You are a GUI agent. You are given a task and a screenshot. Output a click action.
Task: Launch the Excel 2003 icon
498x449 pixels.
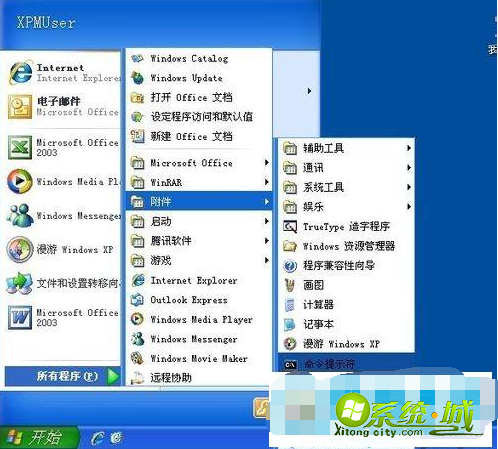tap(20, 147)
